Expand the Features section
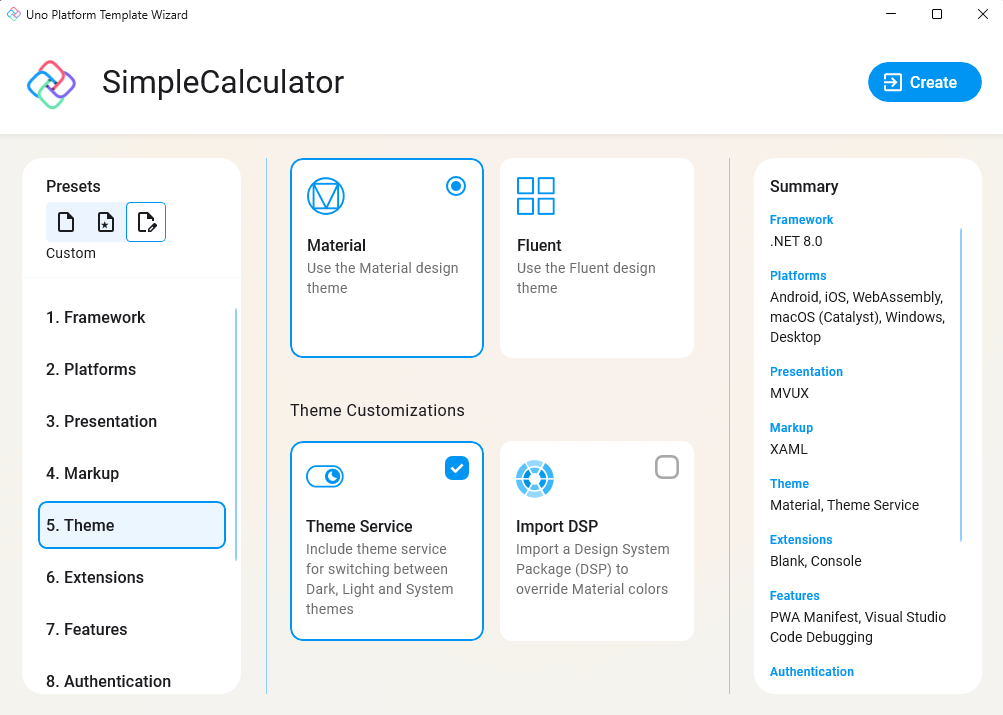1003x715 pixels. 87,629
